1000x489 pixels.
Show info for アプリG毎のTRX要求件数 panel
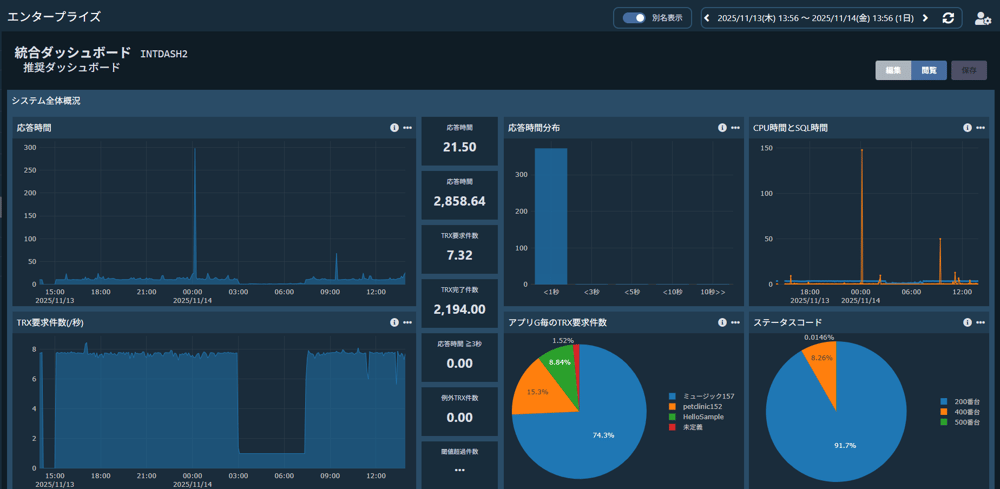pos(722,323)
